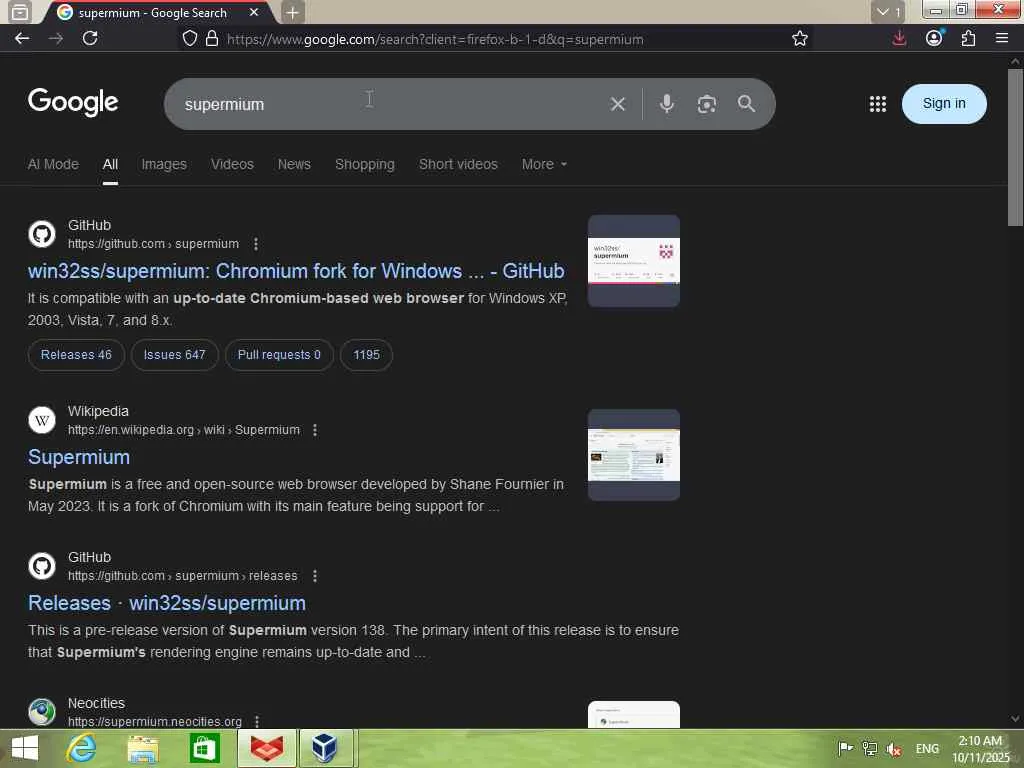
Task: Click the browser address bar URL
Action: coord(435,39)
